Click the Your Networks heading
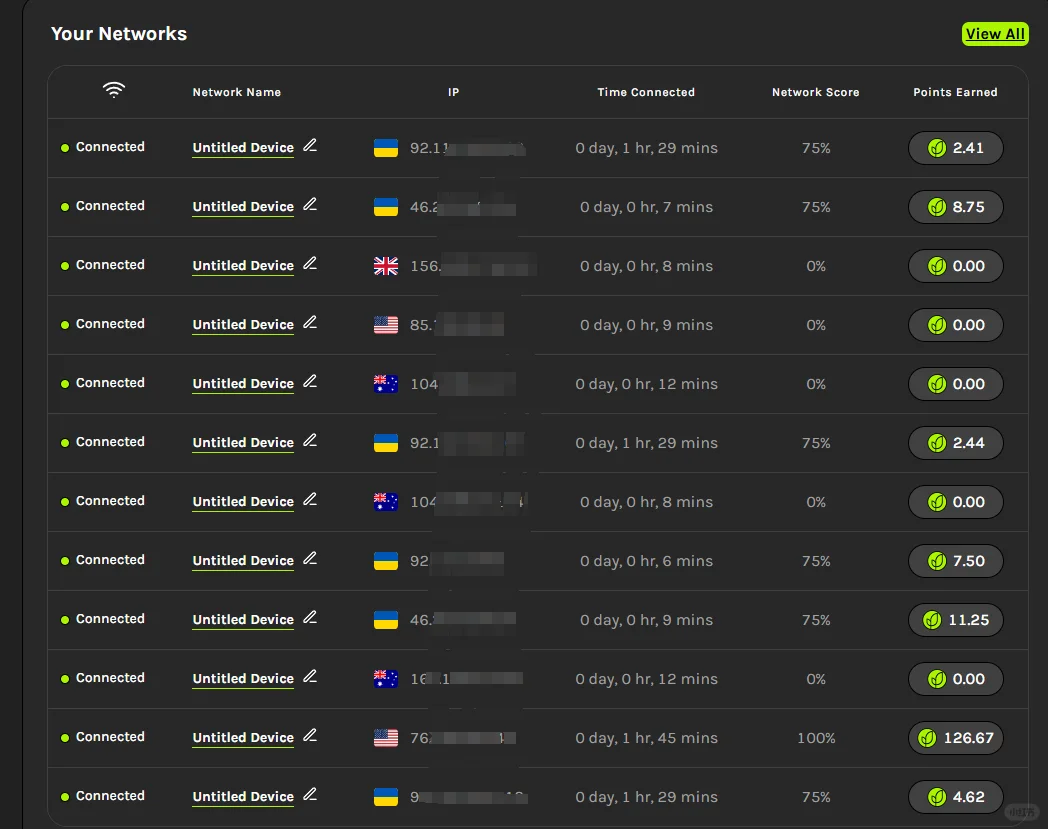This screenshot has width=1048, height=829. [119, 34]
